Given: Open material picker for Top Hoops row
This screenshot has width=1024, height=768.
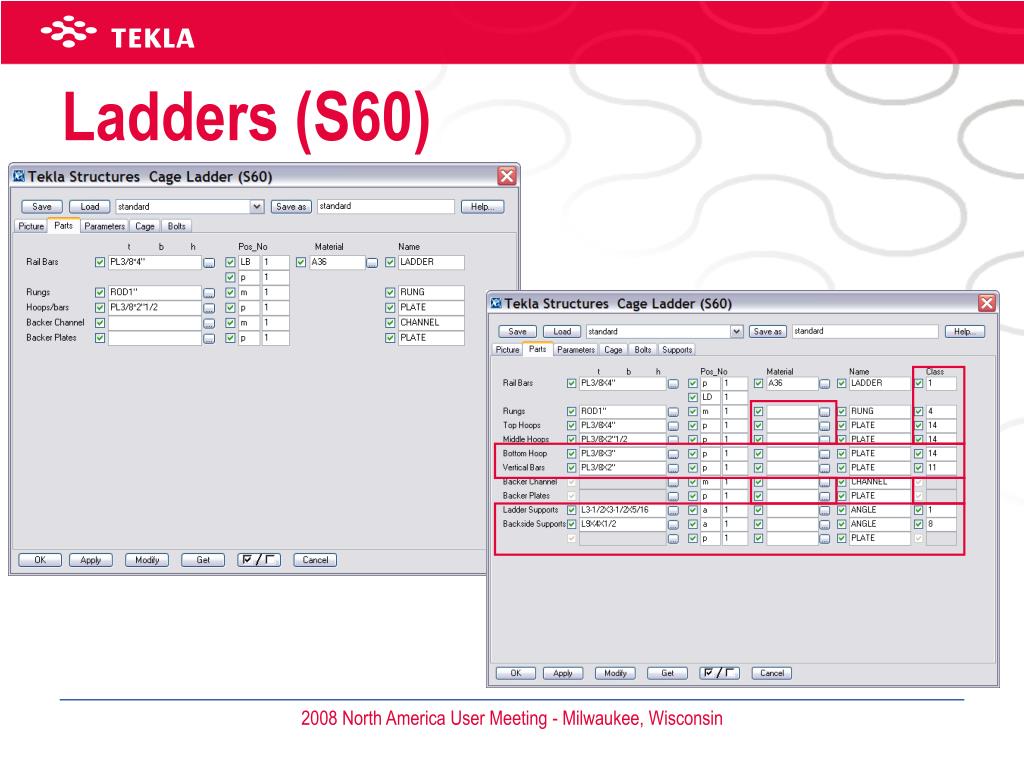Looking at the screenshot, I should 825,426.
